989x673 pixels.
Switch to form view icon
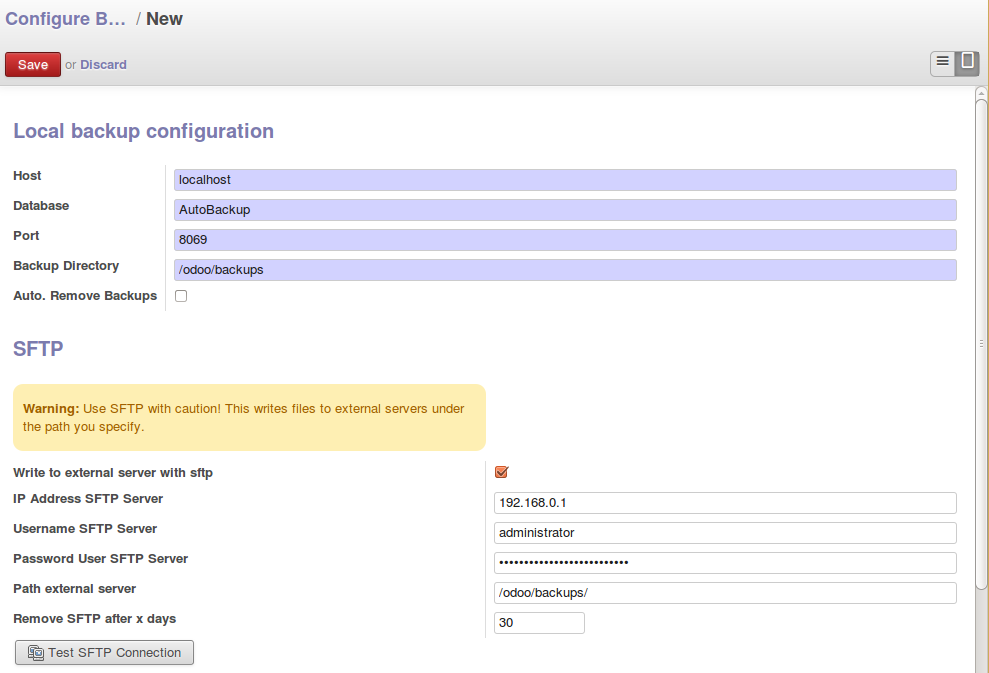click(967, 63)
